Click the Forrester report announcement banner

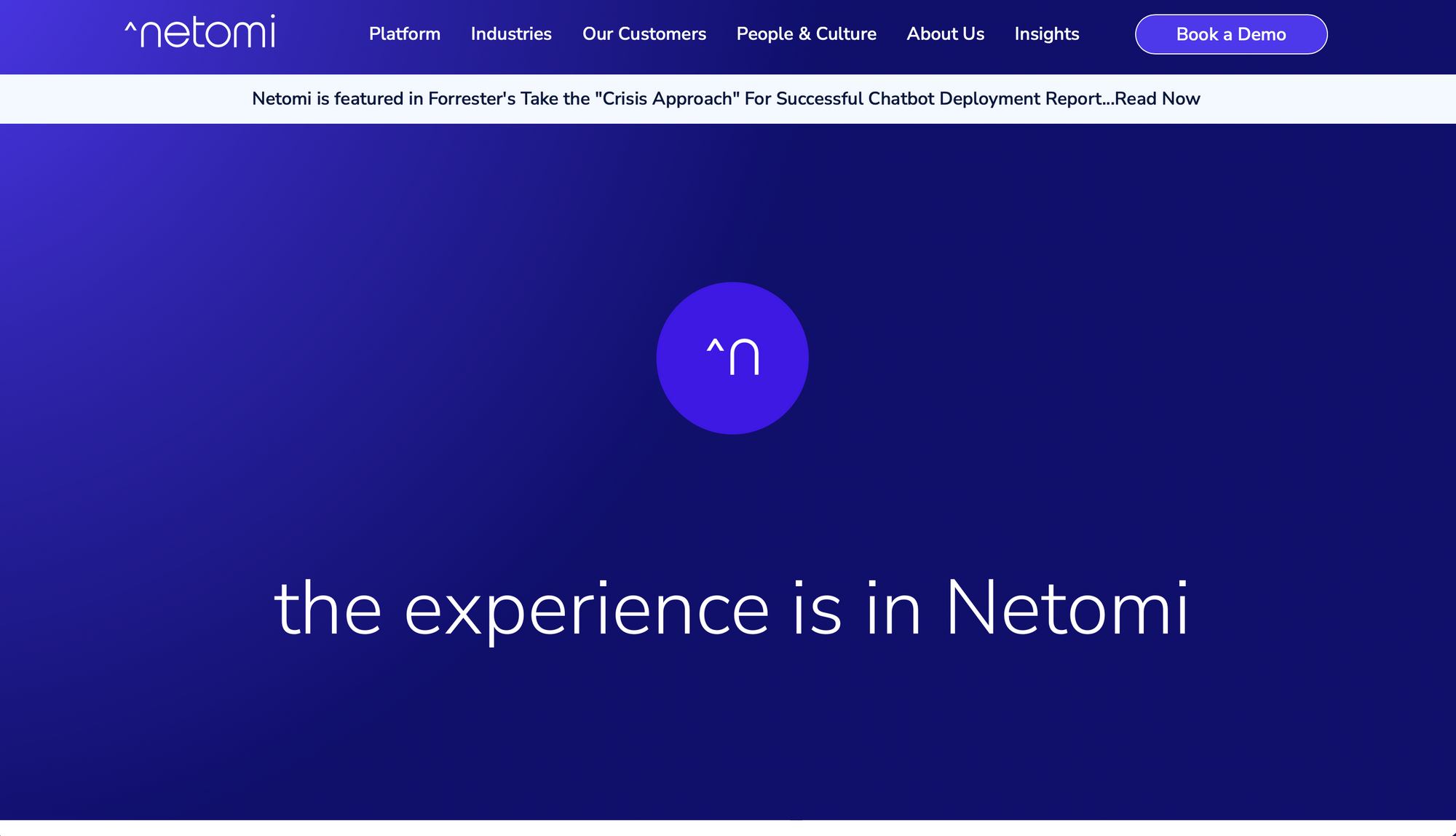(x=728, y=98)
